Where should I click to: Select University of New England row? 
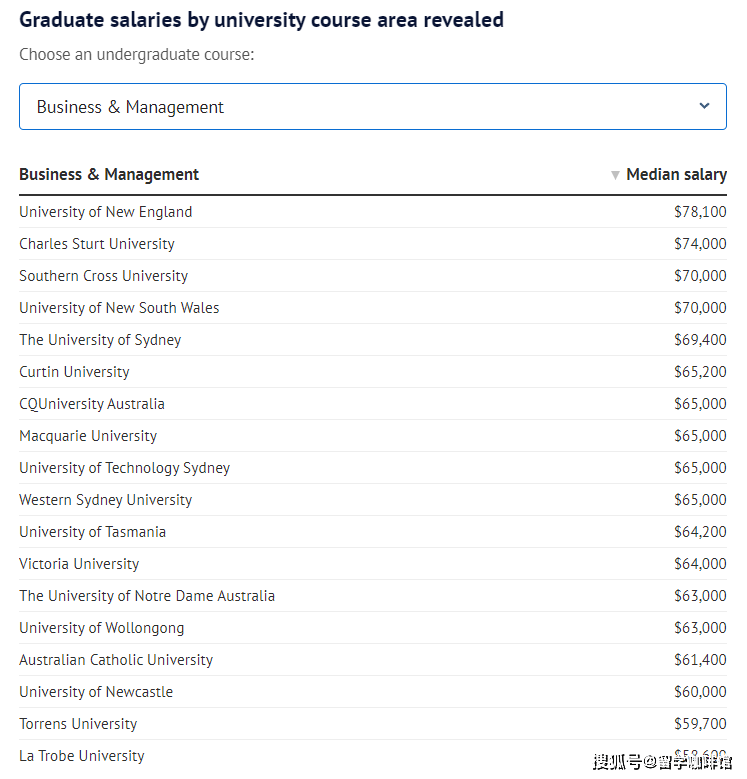point(373,212)
